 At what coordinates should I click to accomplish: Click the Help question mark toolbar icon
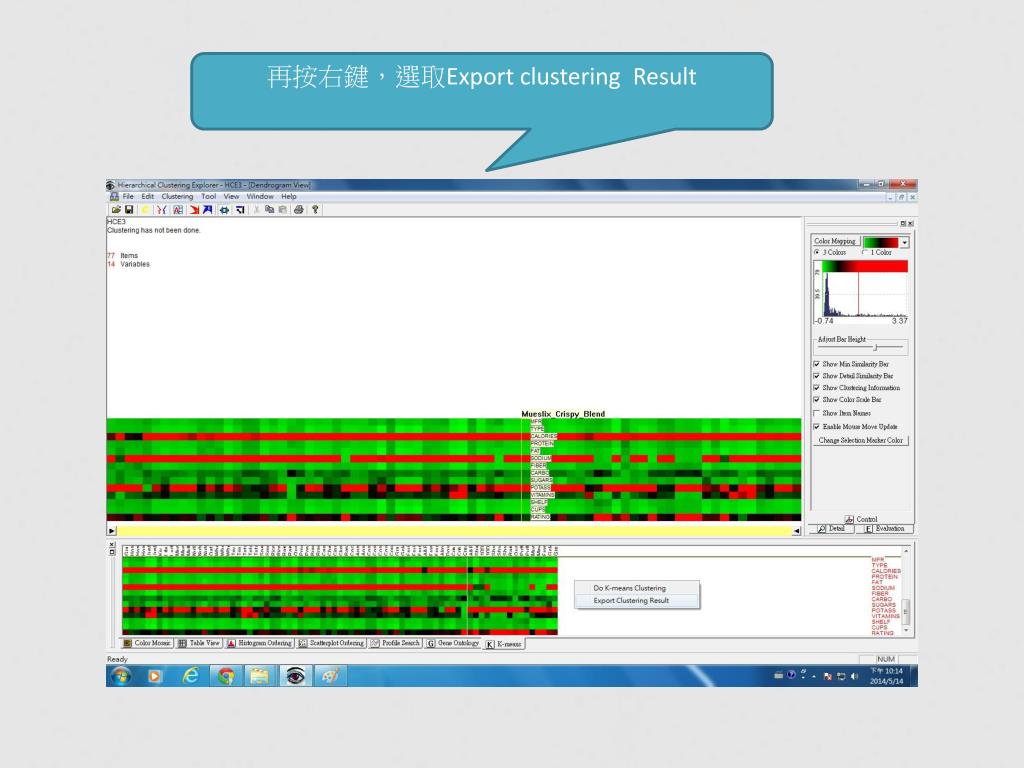click(x=315, y=210)
